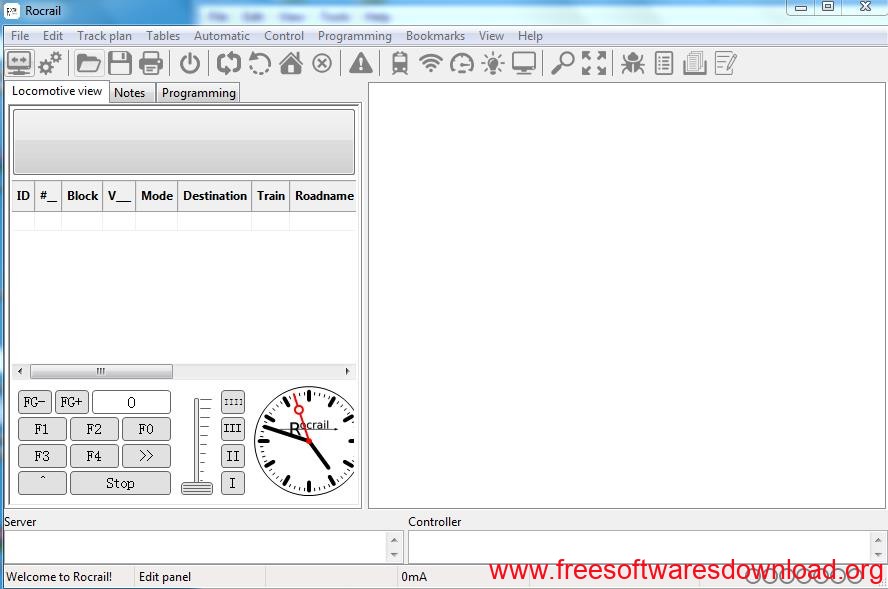Click the warning triangle emergency icon

tap(361, 63)
